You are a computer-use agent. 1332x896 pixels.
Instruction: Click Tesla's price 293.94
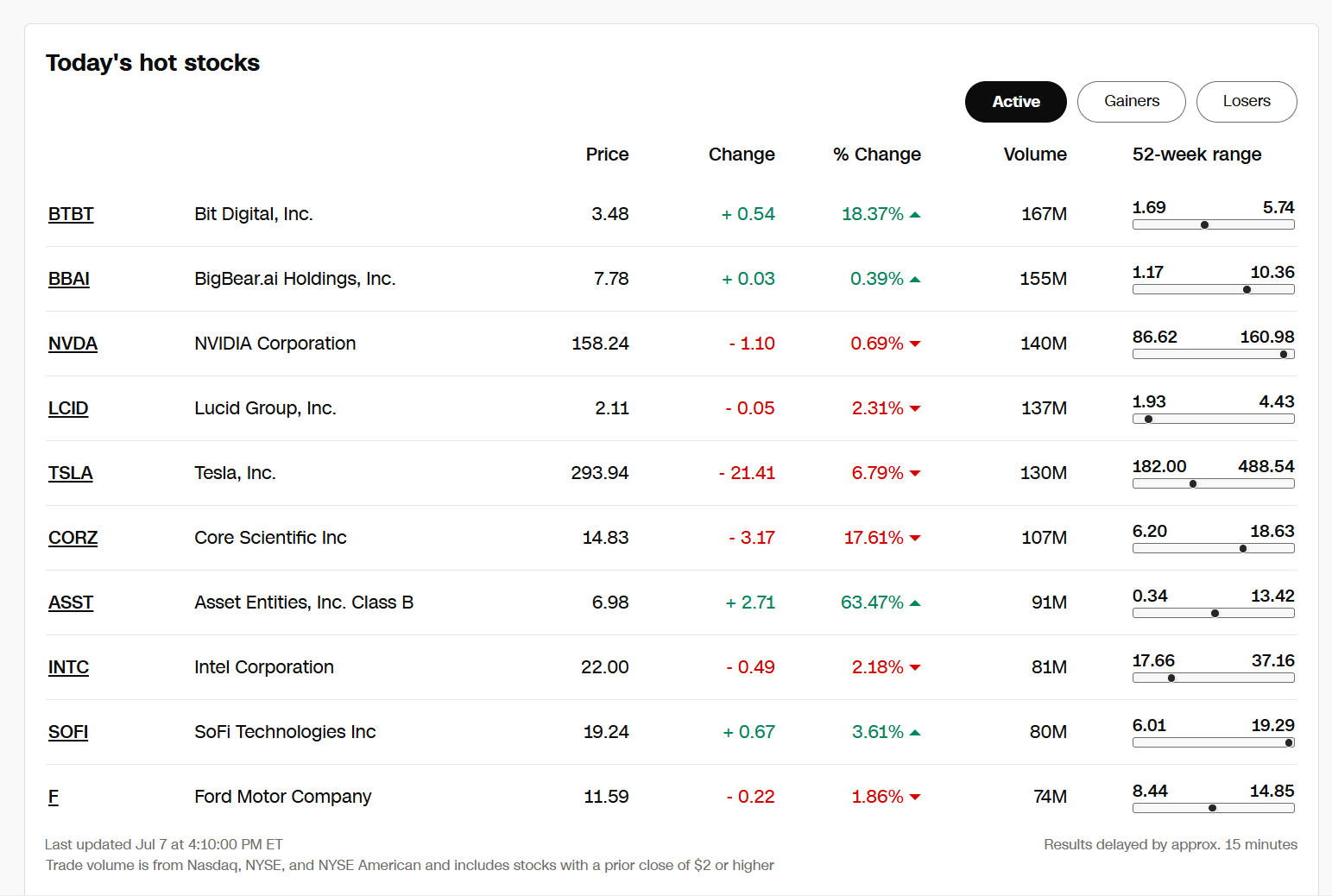(600, 473)
